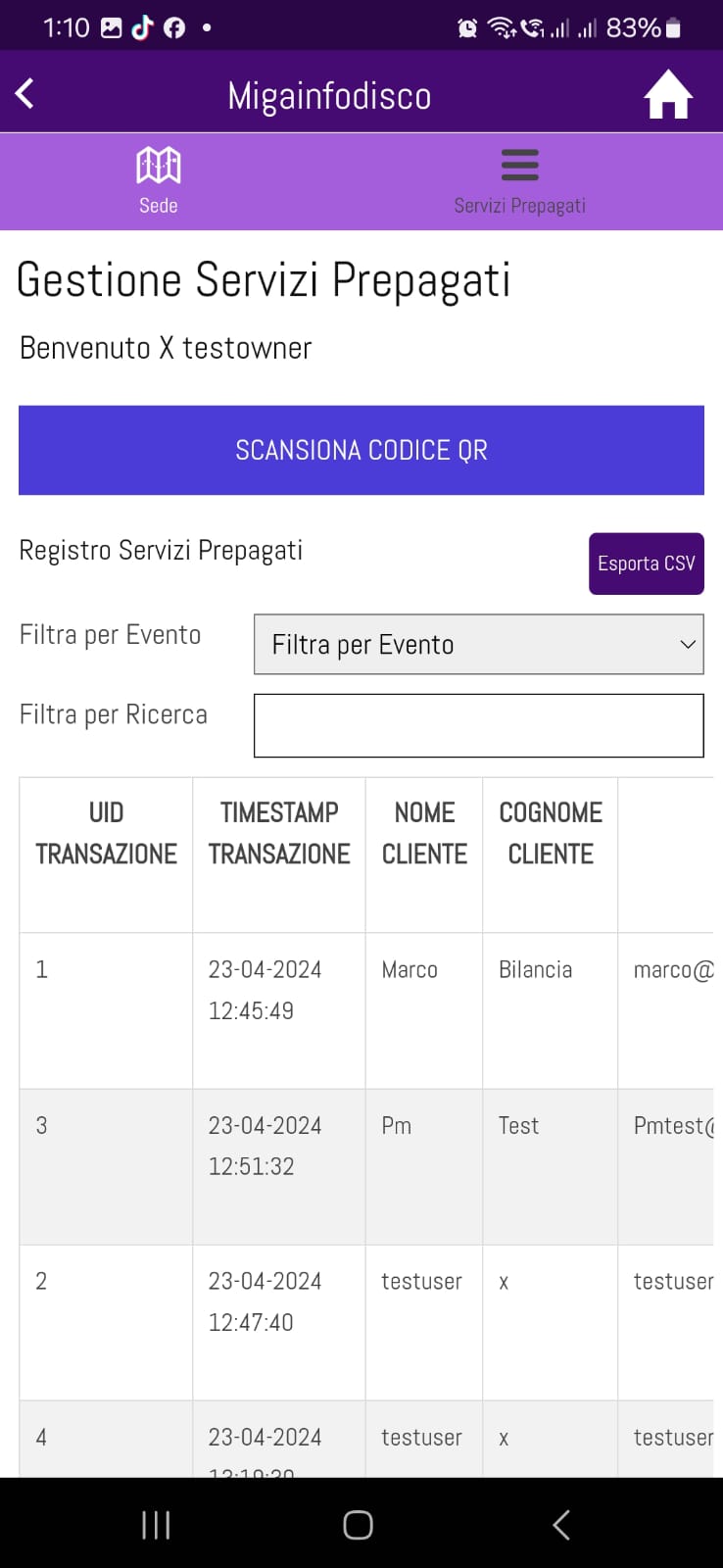Viewport: 723px width, 1568px height.
Task: Click the UID TRANSAZIONE column header
Action: point(106,834)
